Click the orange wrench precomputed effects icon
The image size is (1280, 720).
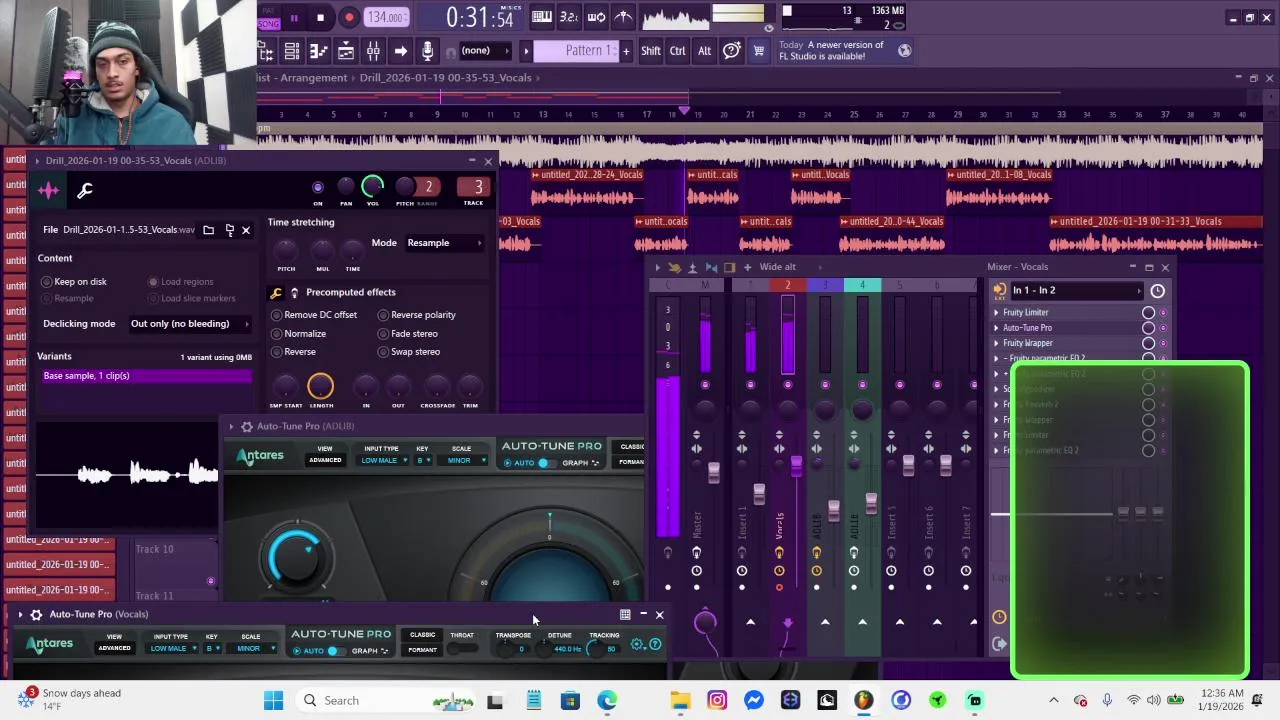(x=276, y=293)
